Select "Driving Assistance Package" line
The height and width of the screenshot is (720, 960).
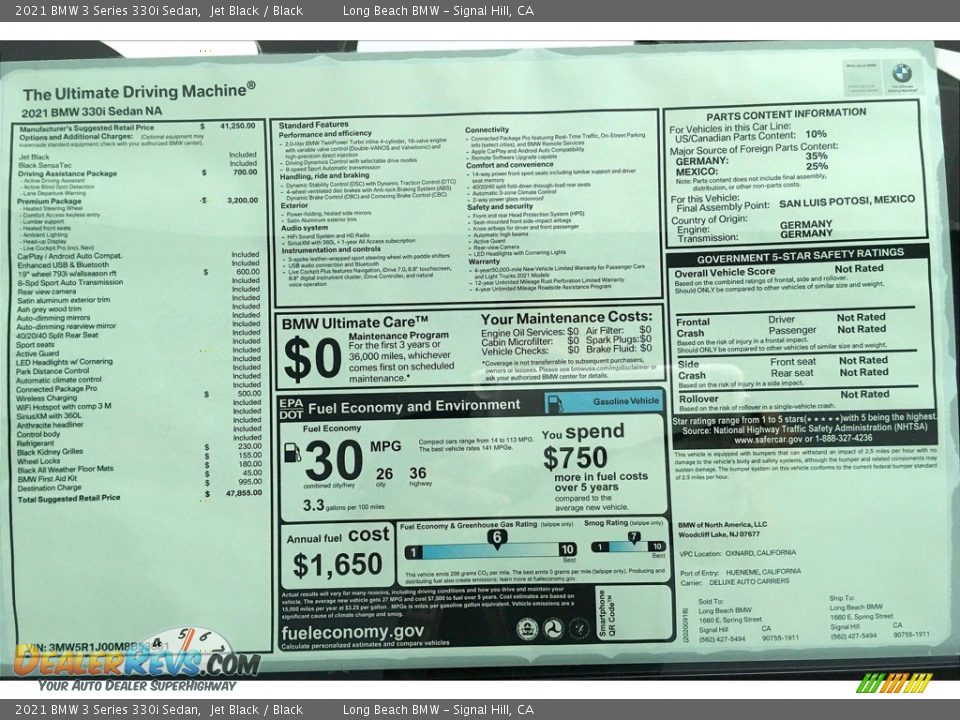tap(67, 174)
